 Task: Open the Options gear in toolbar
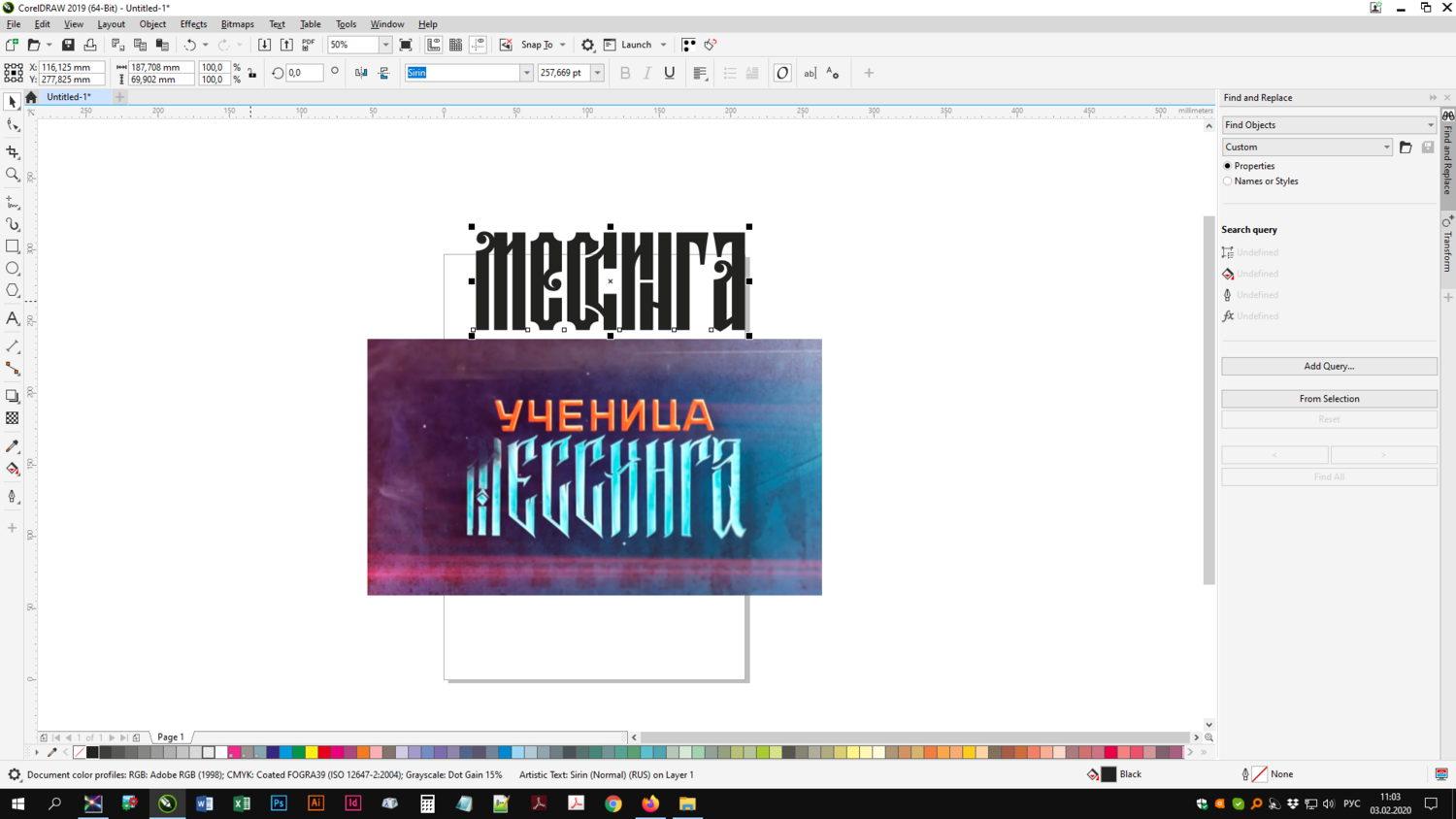click(x=587, y=45)
